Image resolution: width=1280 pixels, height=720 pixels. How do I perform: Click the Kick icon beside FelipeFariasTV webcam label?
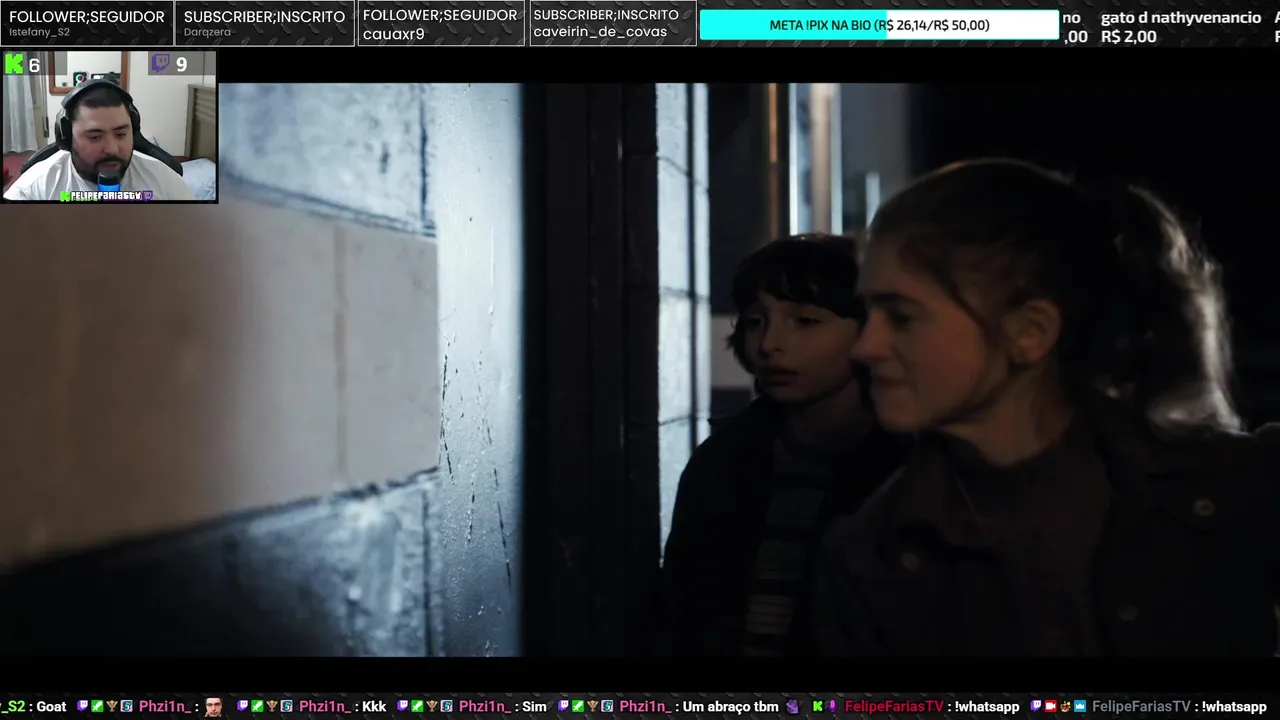[x=65, y=196]
